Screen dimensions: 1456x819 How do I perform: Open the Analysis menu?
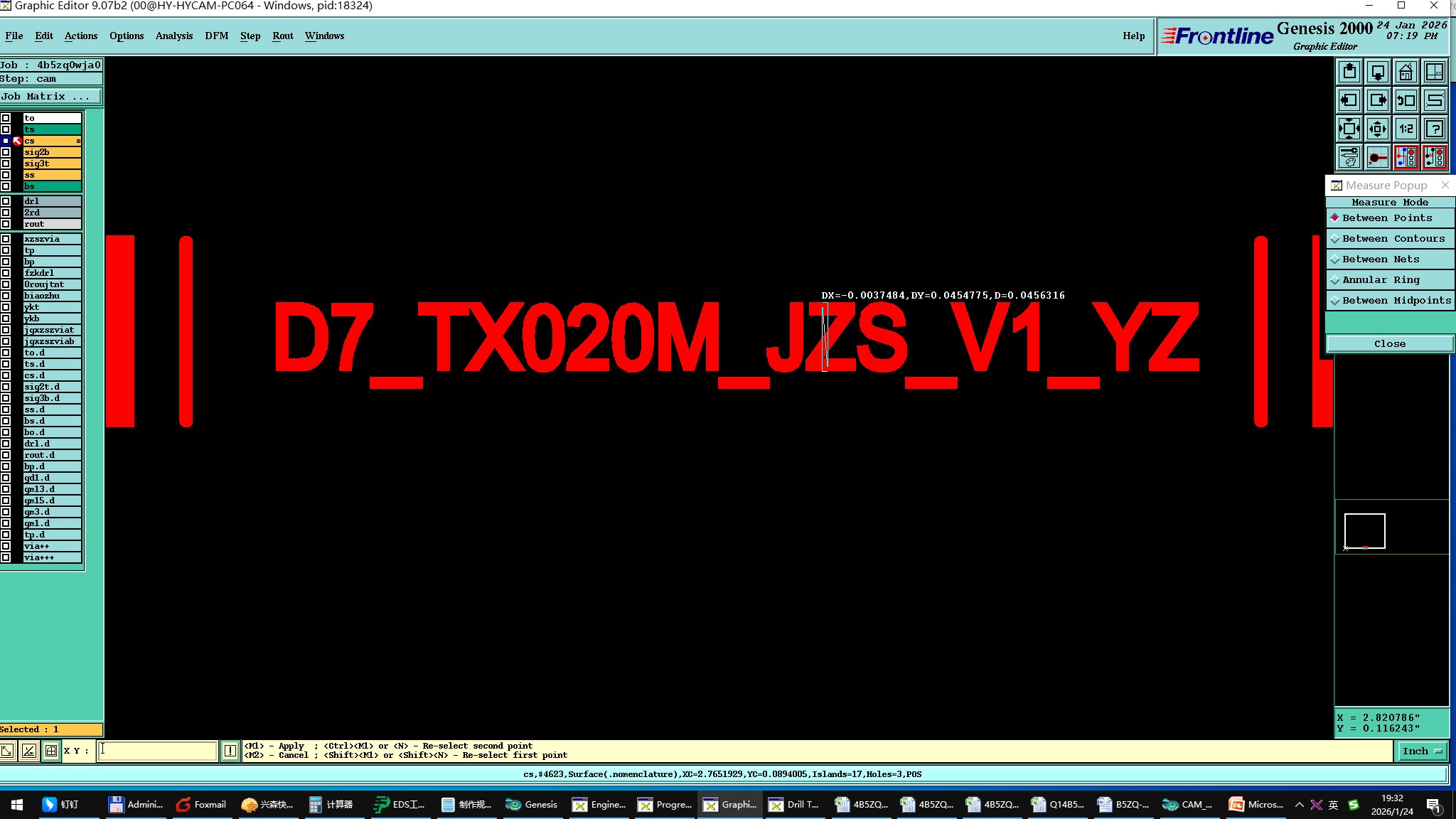coord(173,36)
